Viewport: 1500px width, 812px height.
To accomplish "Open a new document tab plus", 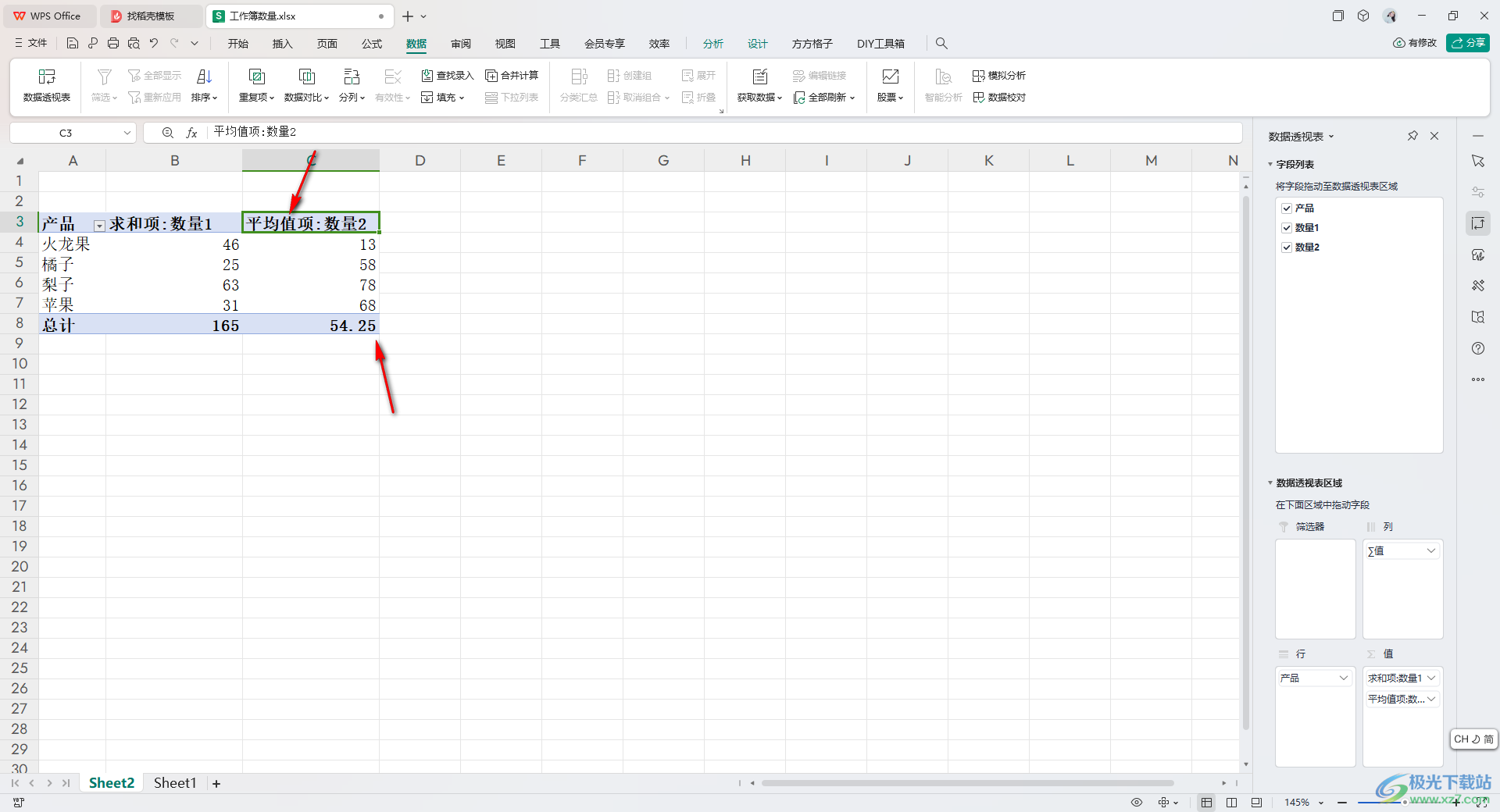I will [408, 16].
